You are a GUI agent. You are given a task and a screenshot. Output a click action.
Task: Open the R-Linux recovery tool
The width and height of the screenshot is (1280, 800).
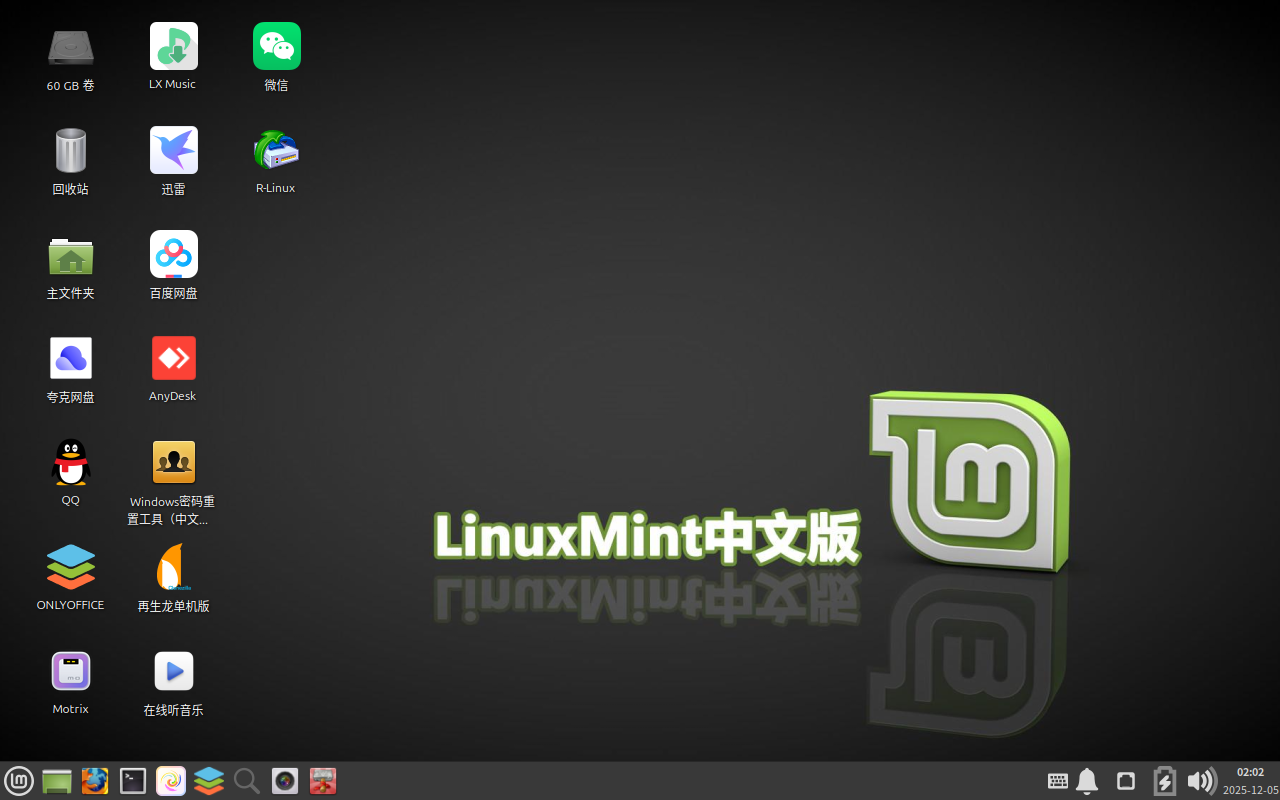pyautogui.click(x=275, y=149)
